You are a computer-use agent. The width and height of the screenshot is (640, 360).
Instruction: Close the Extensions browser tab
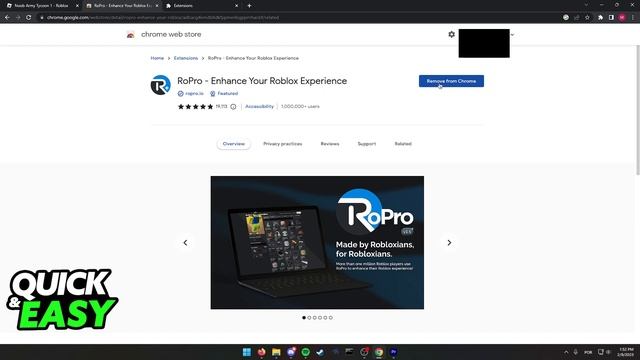[236, 6]
